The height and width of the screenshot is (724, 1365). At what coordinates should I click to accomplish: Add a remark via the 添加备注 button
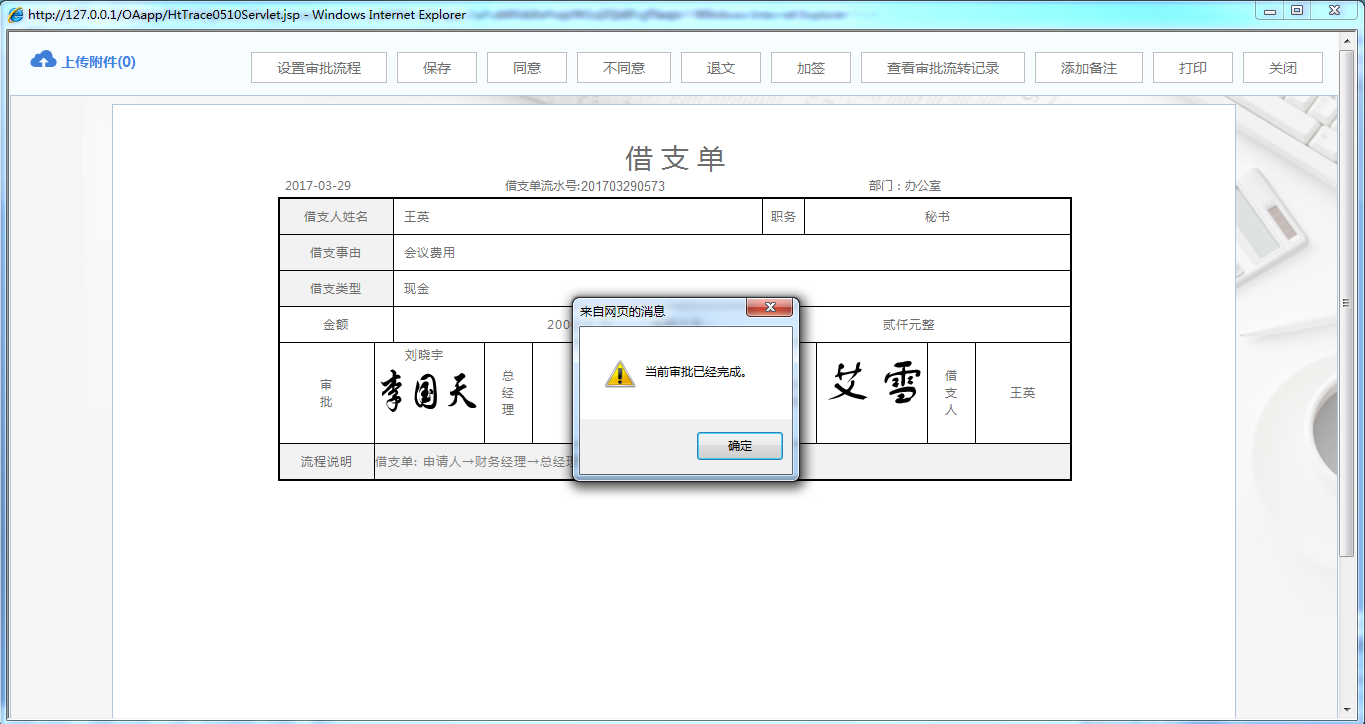point(1088,67)
